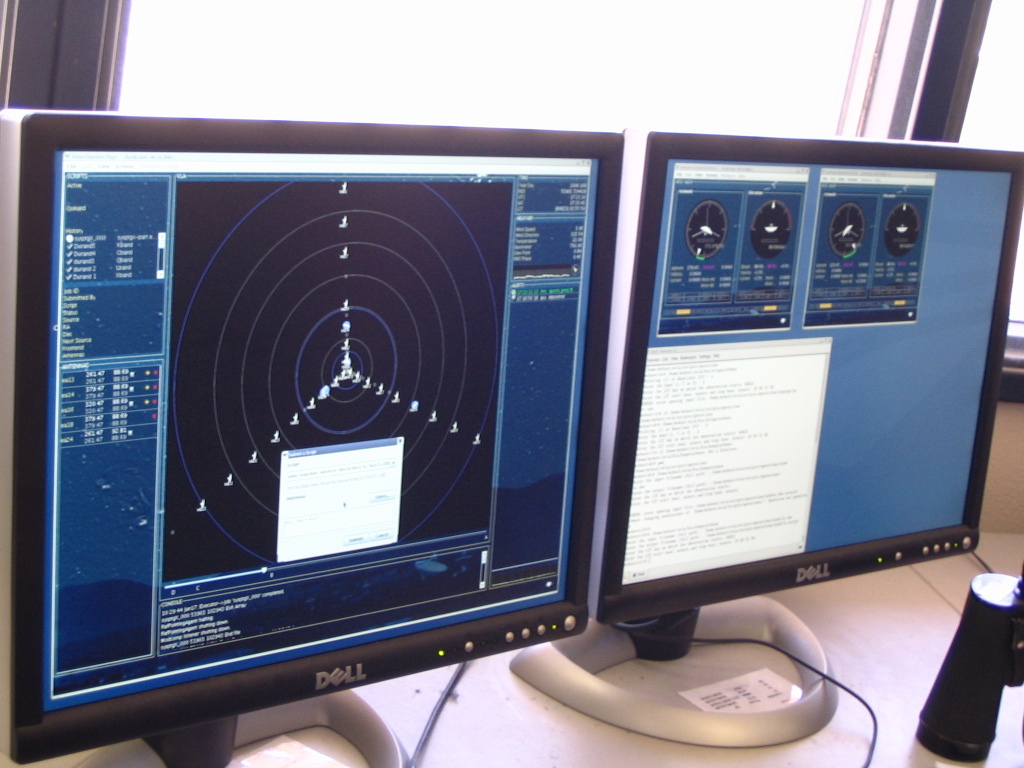
Task: Select the outermost antenna icon on southeast arm
Action: coord(477,439)
